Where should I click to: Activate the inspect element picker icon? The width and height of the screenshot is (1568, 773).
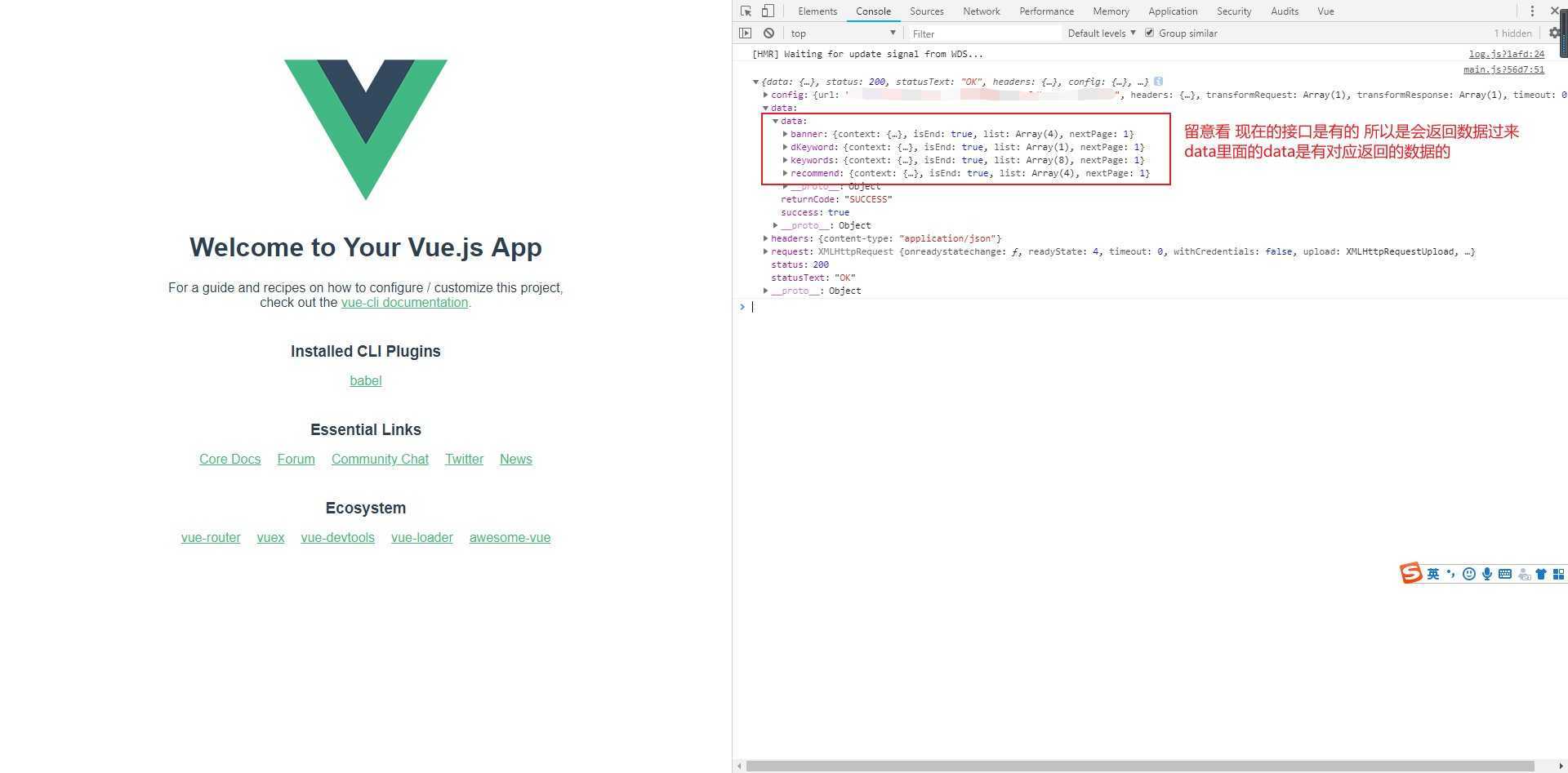pyautogui.click(x=746, y=11)
